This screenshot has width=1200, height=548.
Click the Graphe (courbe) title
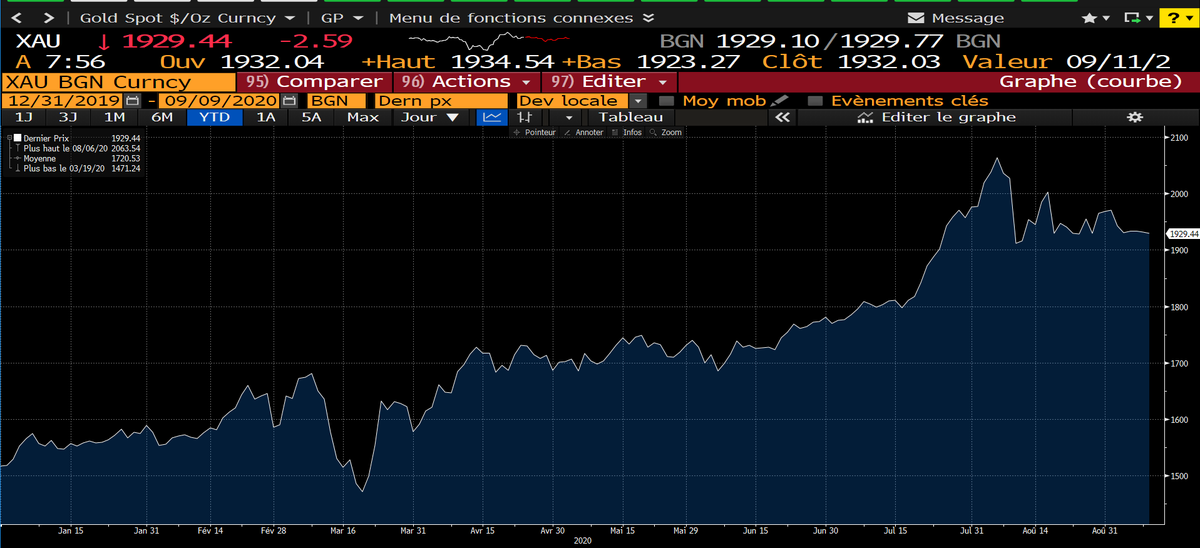point(1091,81)
